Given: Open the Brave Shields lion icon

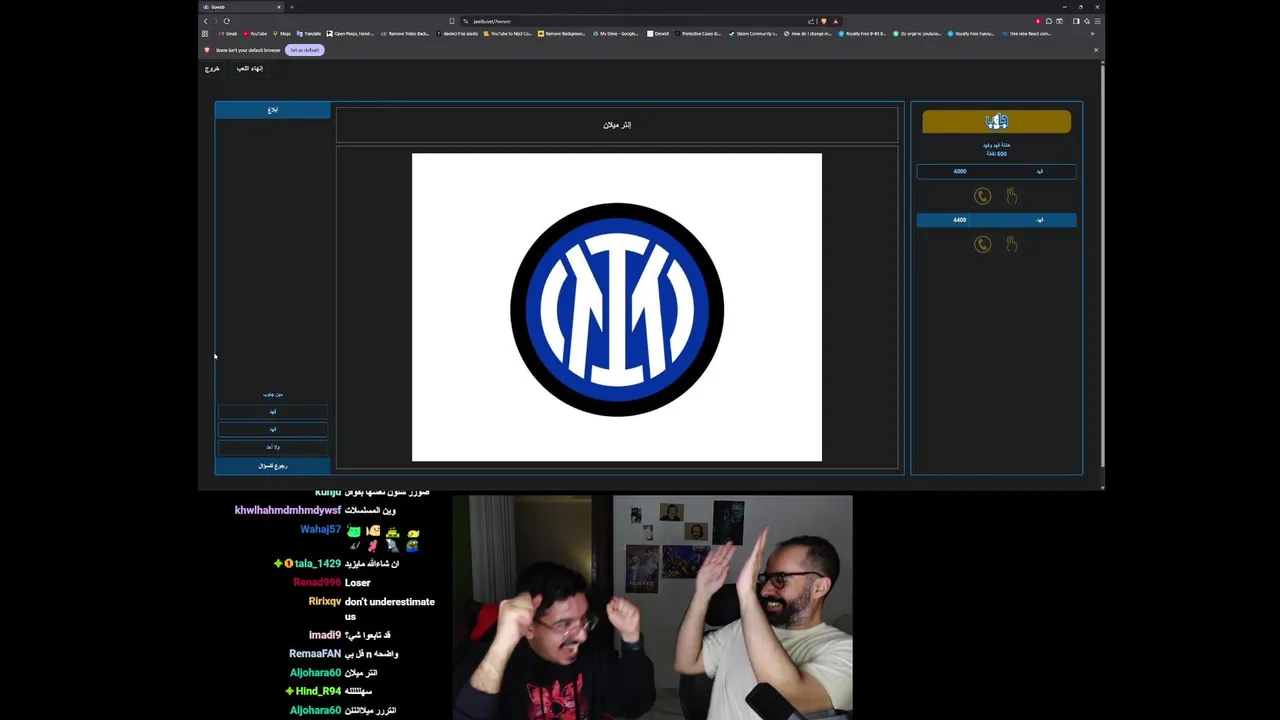Looking at the screenshot, I should point(824,21).
